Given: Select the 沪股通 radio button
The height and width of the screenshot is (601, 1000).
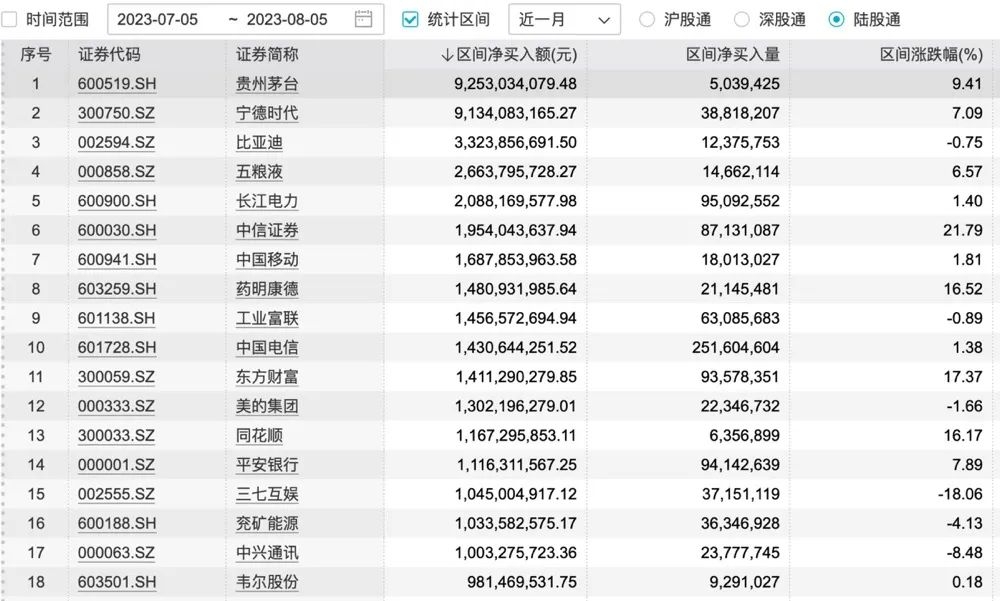Looking at the screenshot, I should [647, 20].
